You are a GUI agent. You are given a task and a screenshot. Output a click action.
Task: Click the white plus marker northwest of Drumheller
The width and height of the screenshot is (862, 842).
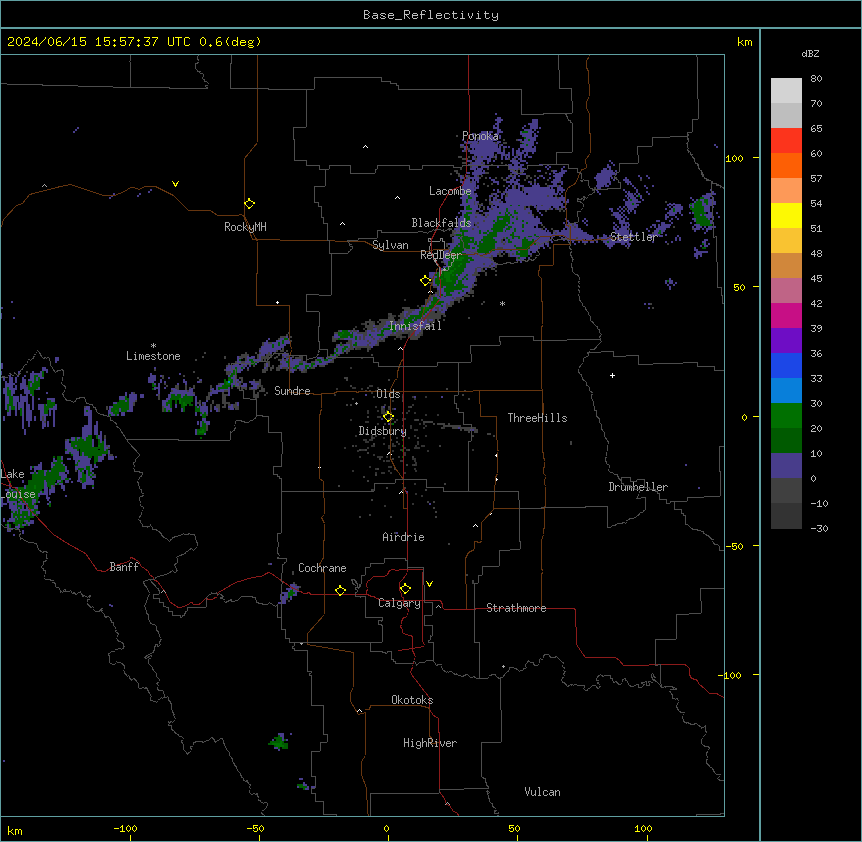click(x=612, y=375)
